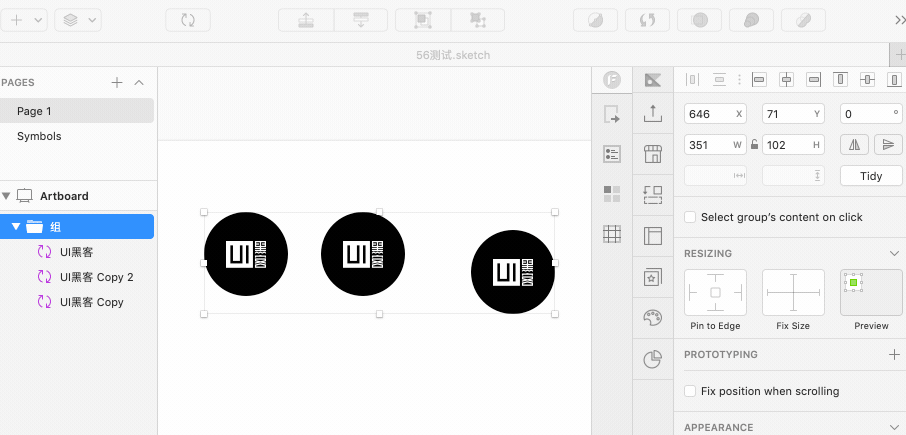This screenshot has width=906, height=435.
Task: Click the bulleted list card icon in plugin sidebar
Action: pos(612,154)
